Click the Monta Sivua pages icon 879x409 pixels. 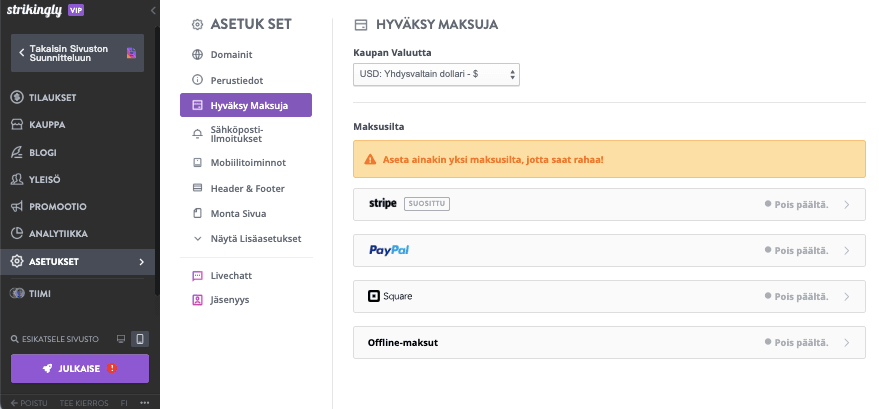[x=197, y=213]
